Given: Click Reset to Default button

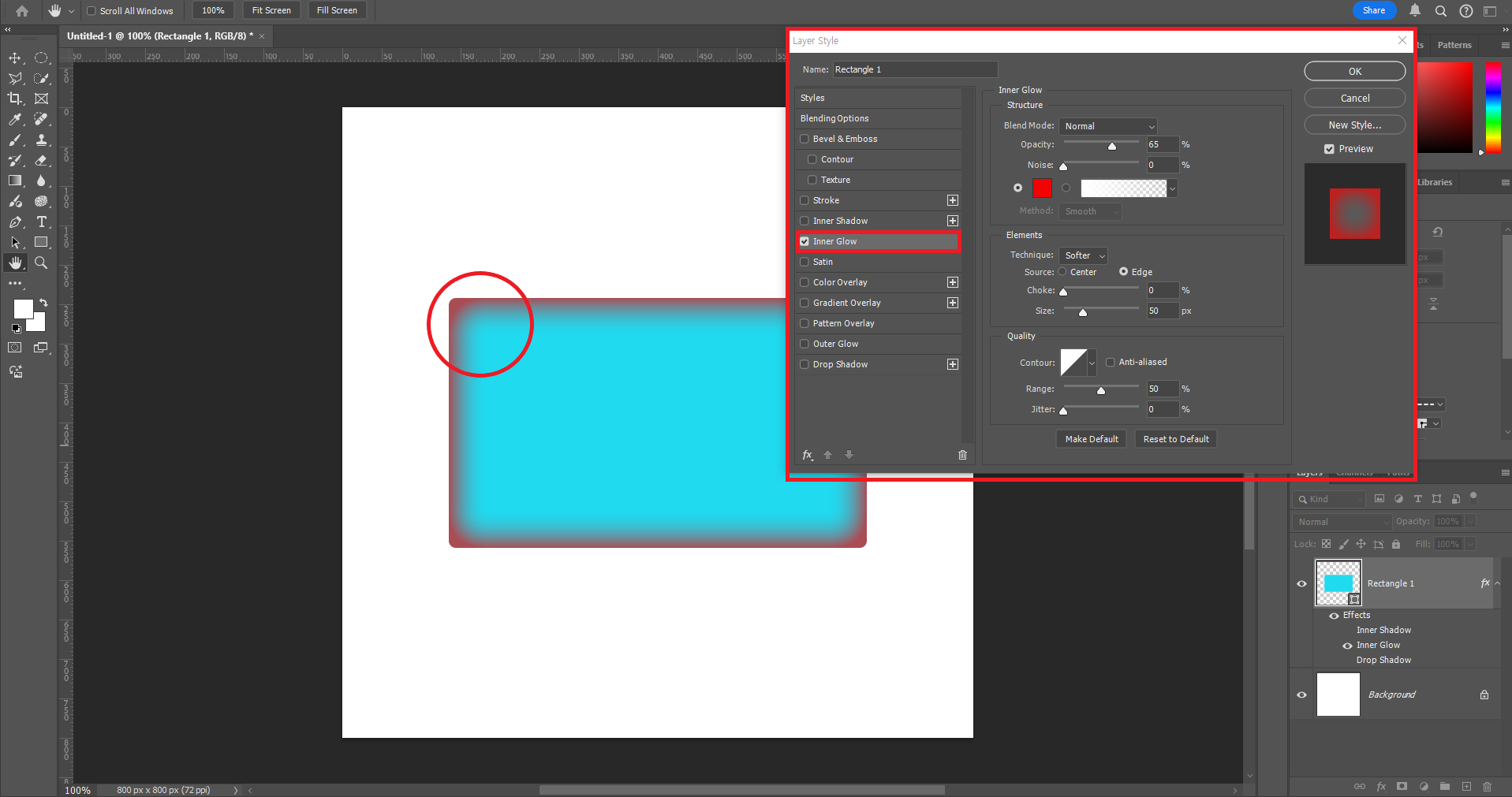Looking at the screenshot, I should click(1175, 439).
